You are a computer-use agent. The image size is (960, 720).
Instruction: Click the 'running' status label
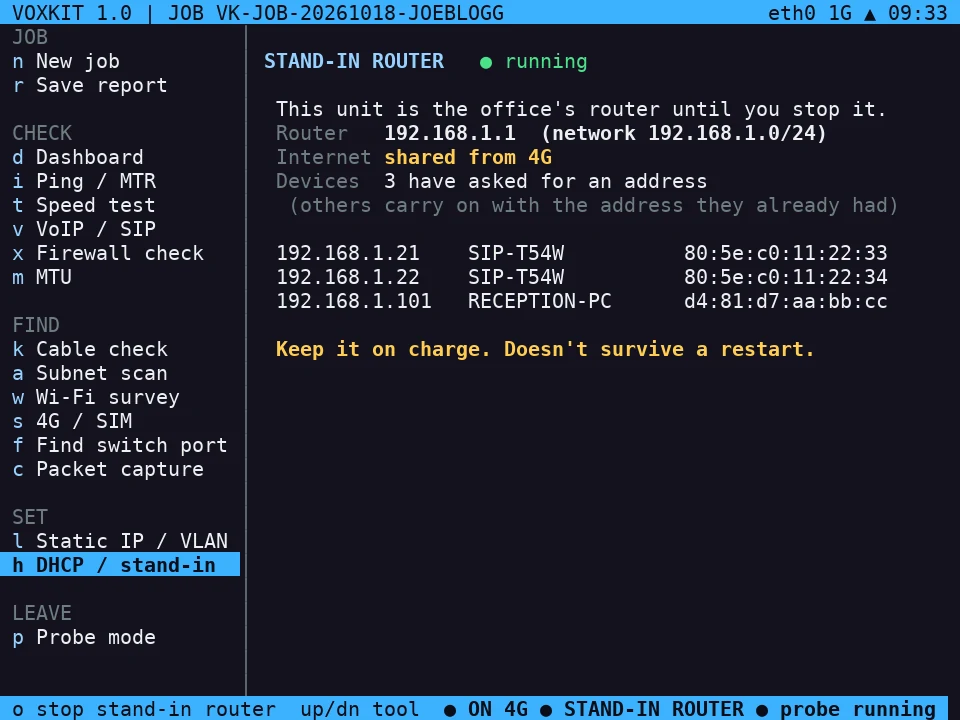tap(546, 61)
